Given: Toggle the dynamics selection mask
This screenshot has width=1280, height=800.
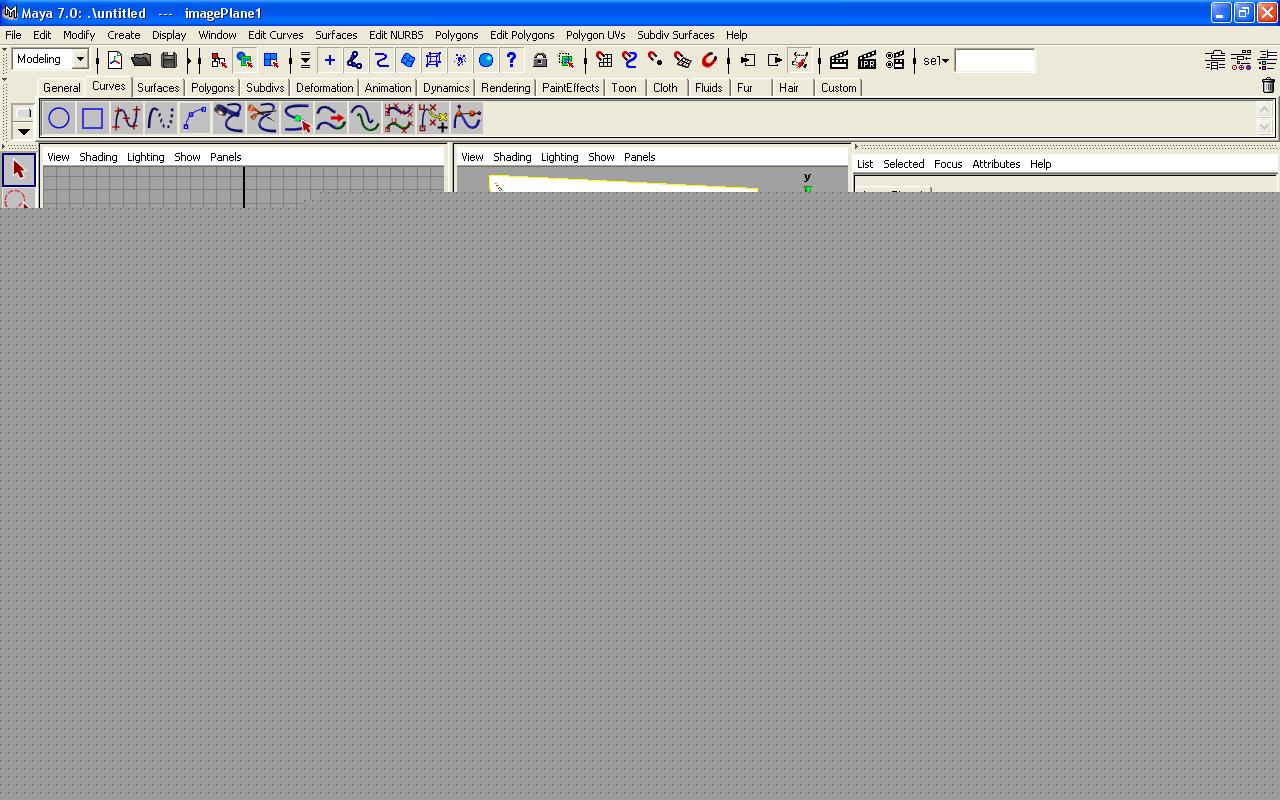Looking at the screenshot, I should 459,60.
